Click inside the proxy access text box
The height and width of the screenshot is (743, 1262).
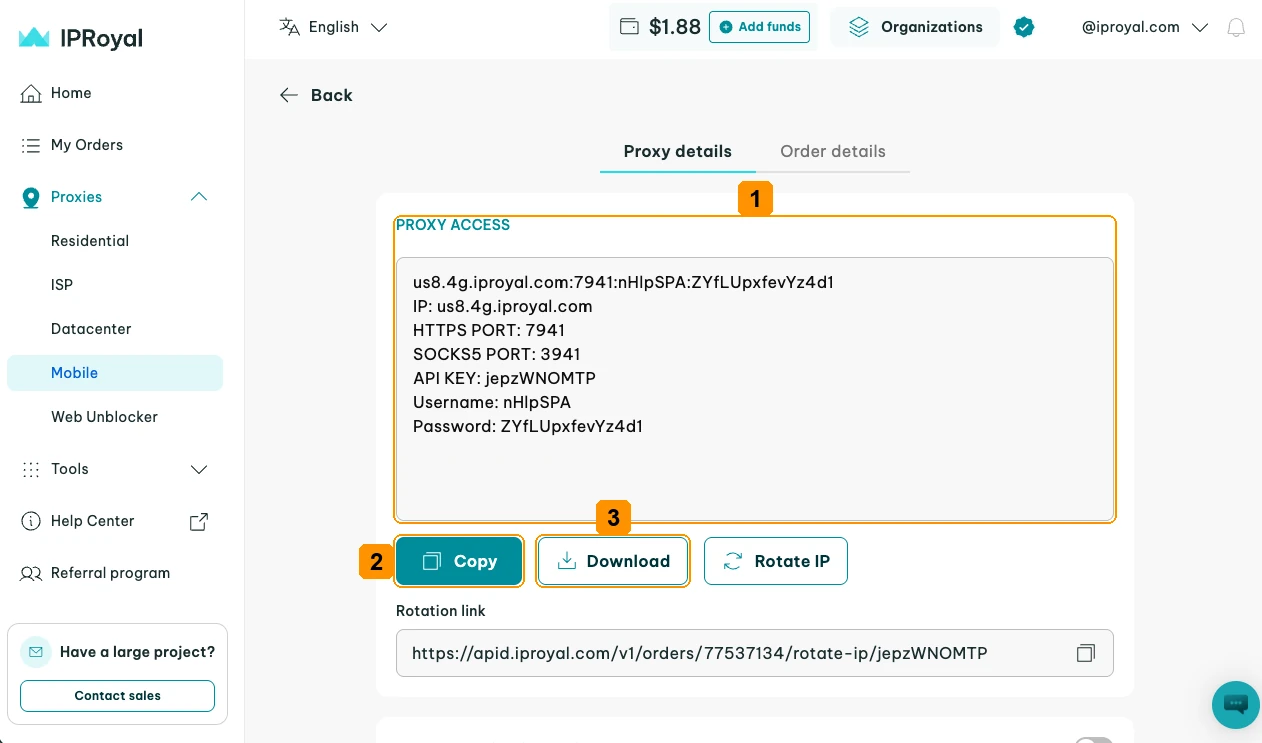755,389
